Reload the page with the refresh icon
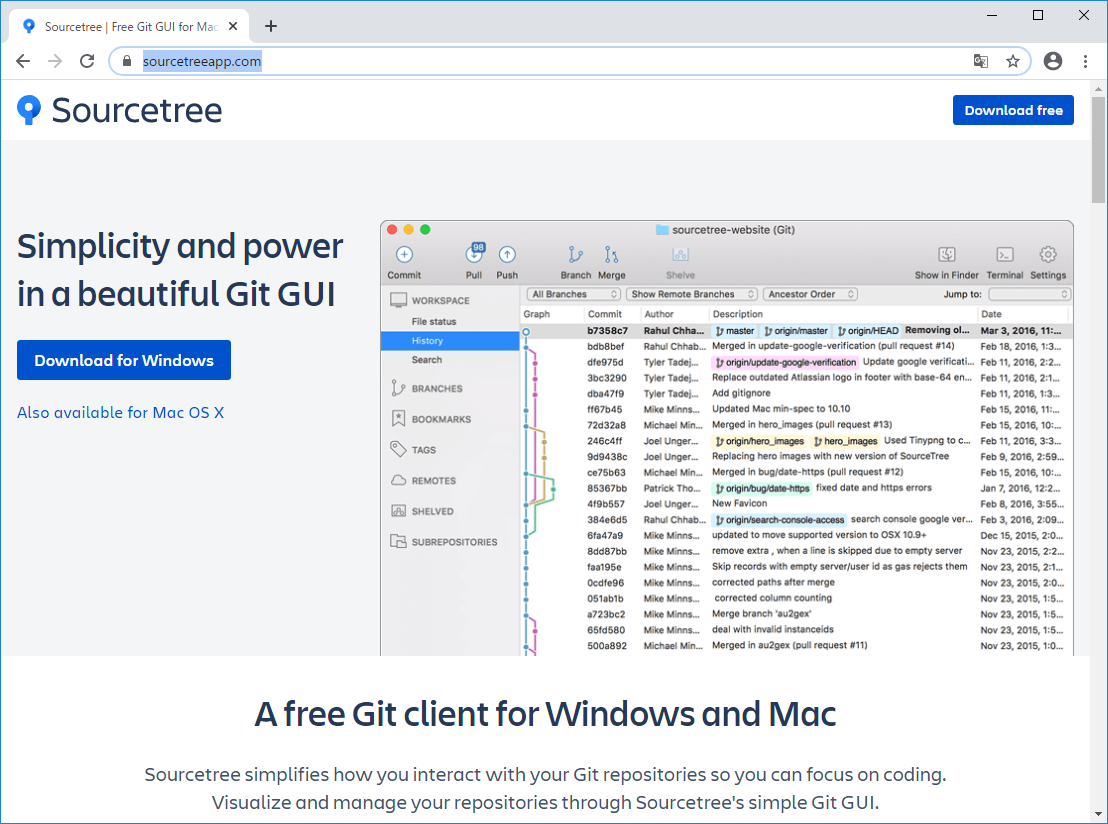1108x824 pixels. click(x=87, y=61)
